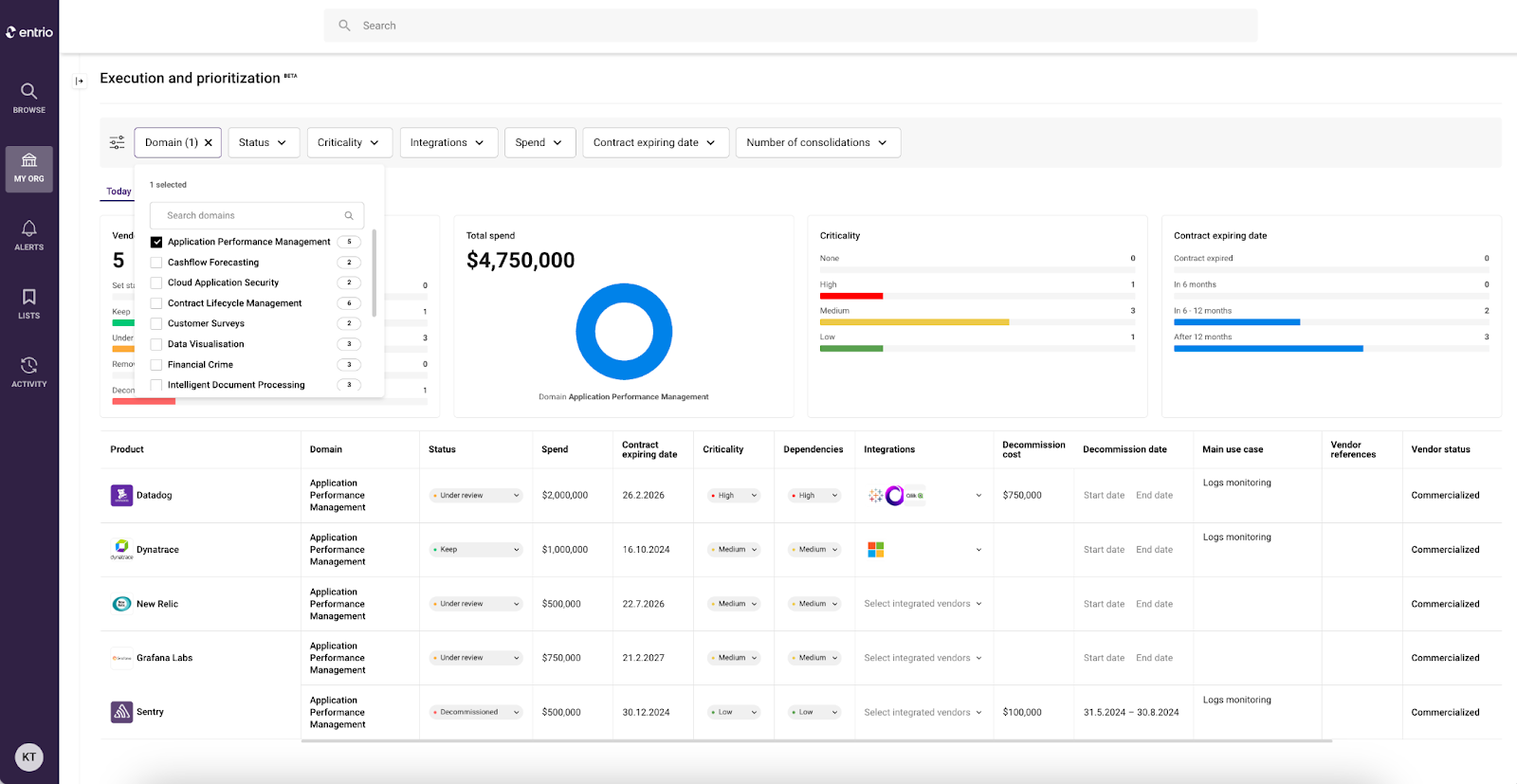The width and height of the screenshot is (1517, 784).
Task: Check the Data Visualisation domain
Action: click(156, 344)
